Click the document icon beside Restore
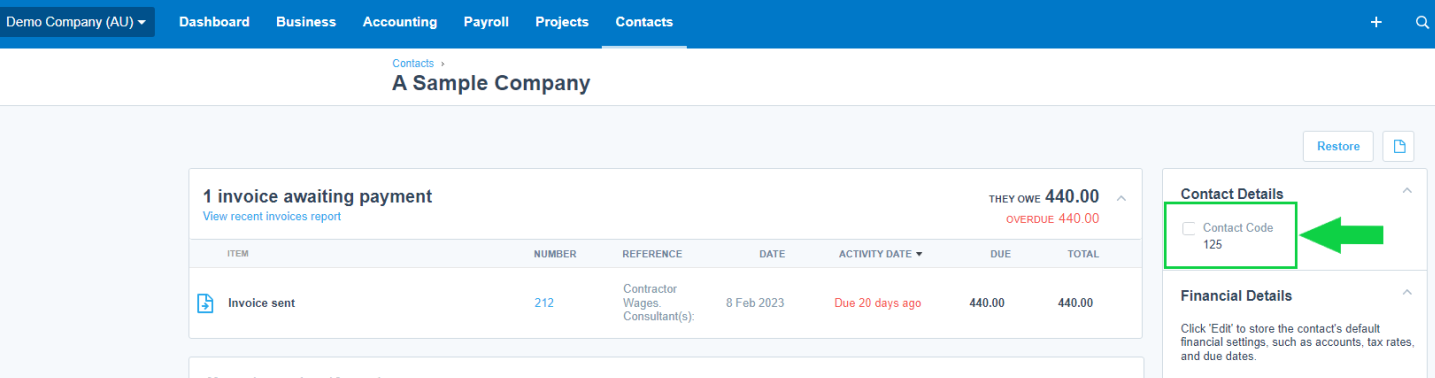Screen dimensions: 1435x378 point(1398,146)
